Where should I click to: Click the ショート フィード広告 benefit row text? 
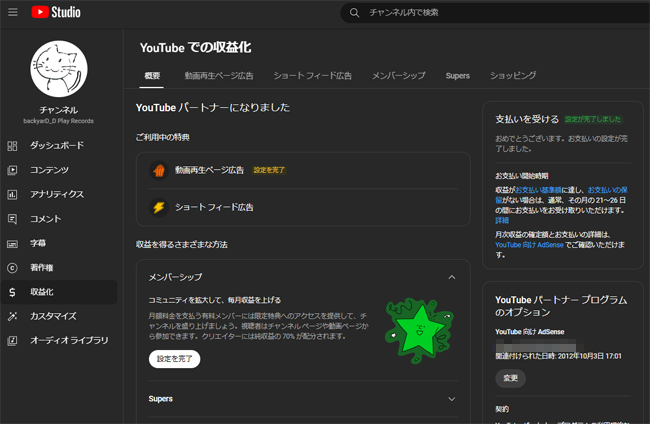point(214,207)
